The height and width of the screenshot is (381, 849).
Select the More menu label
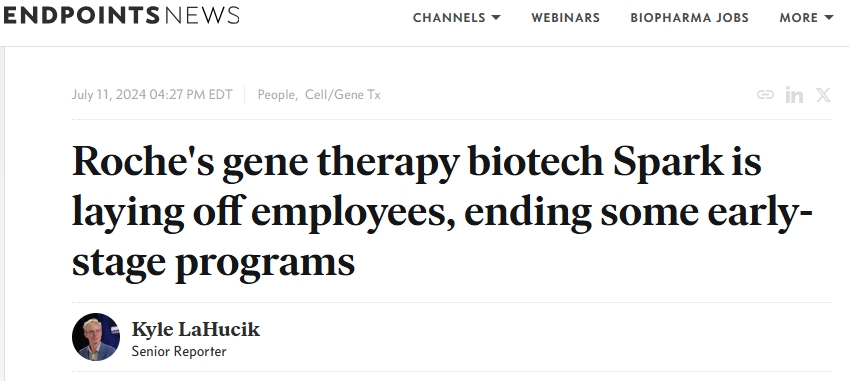pos(799,17)
